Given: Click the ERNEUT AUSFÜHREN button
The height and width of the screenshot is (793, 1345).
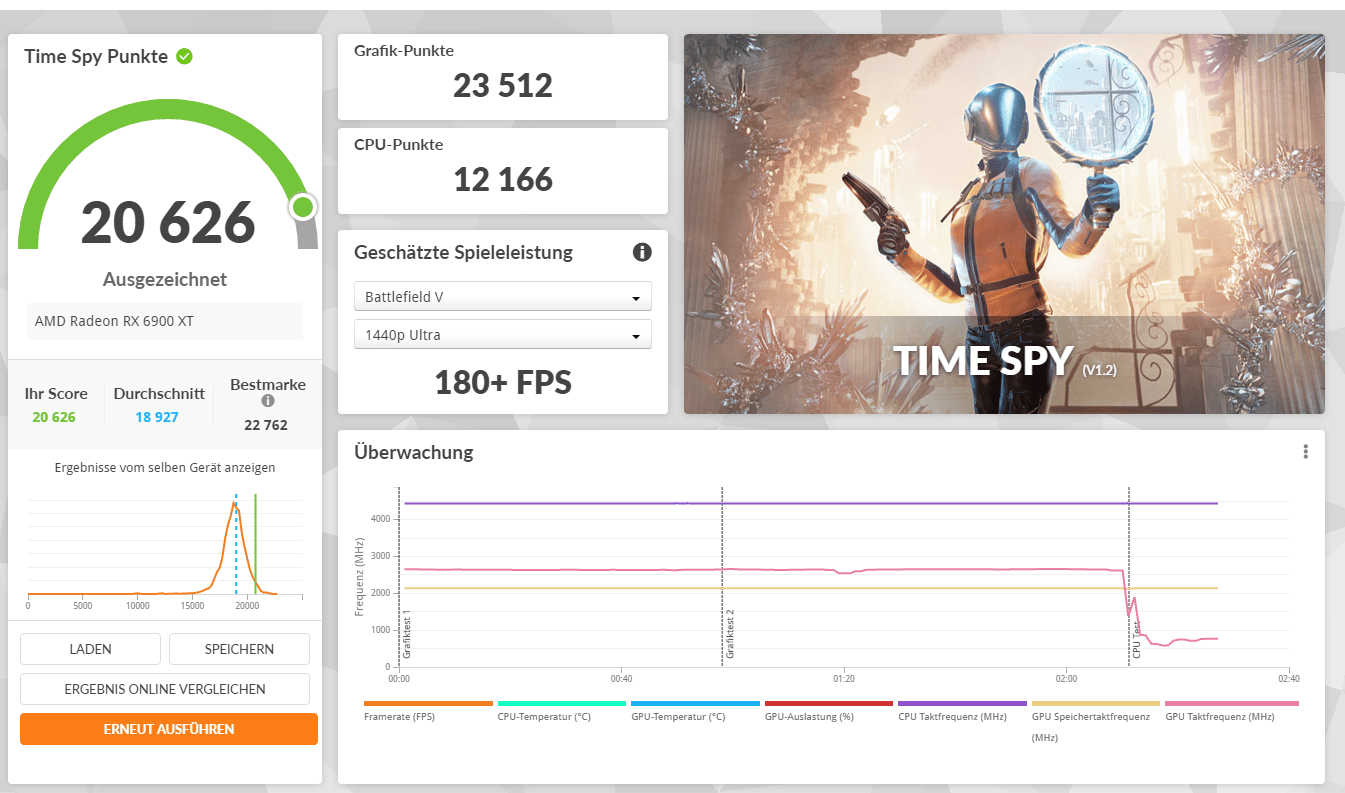Looking at the screenshot, I should click(169, 729).
